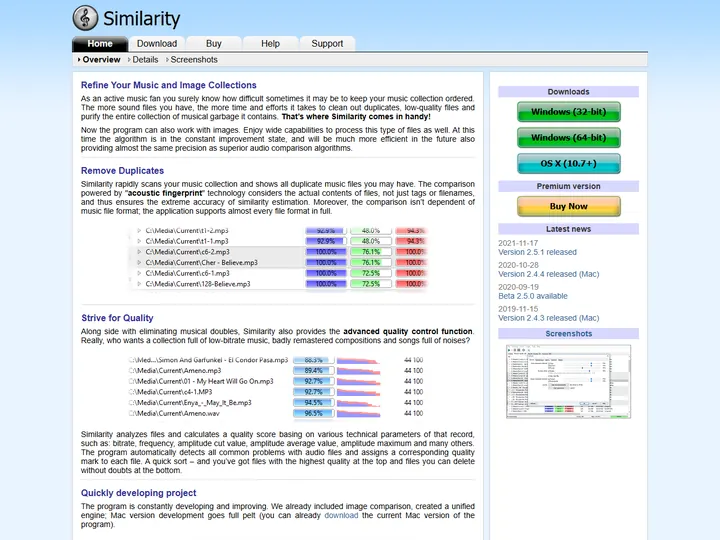Open the Version 2.5.1 released news
The height and width of the screenshot is (540, 720).
click(x=537, y=252)
